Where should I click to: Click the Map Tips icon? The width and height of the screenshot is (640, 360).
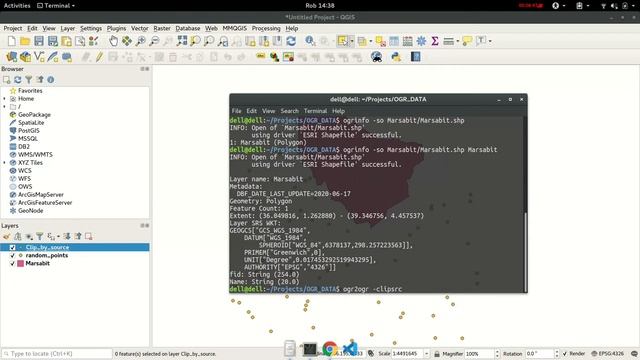tap(467, 41)
